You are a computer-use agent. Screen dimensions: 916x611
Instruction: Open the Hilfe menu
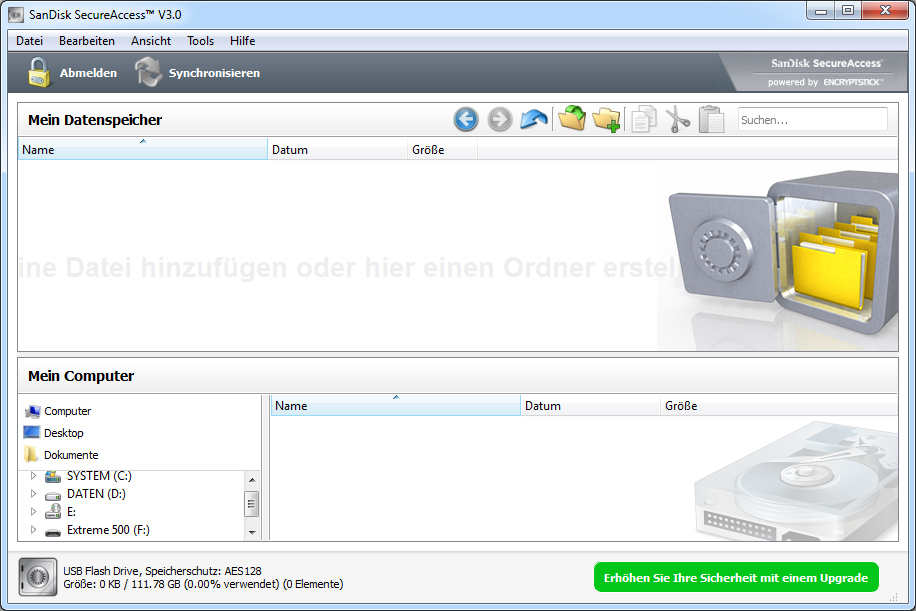(x=242, y=41)
